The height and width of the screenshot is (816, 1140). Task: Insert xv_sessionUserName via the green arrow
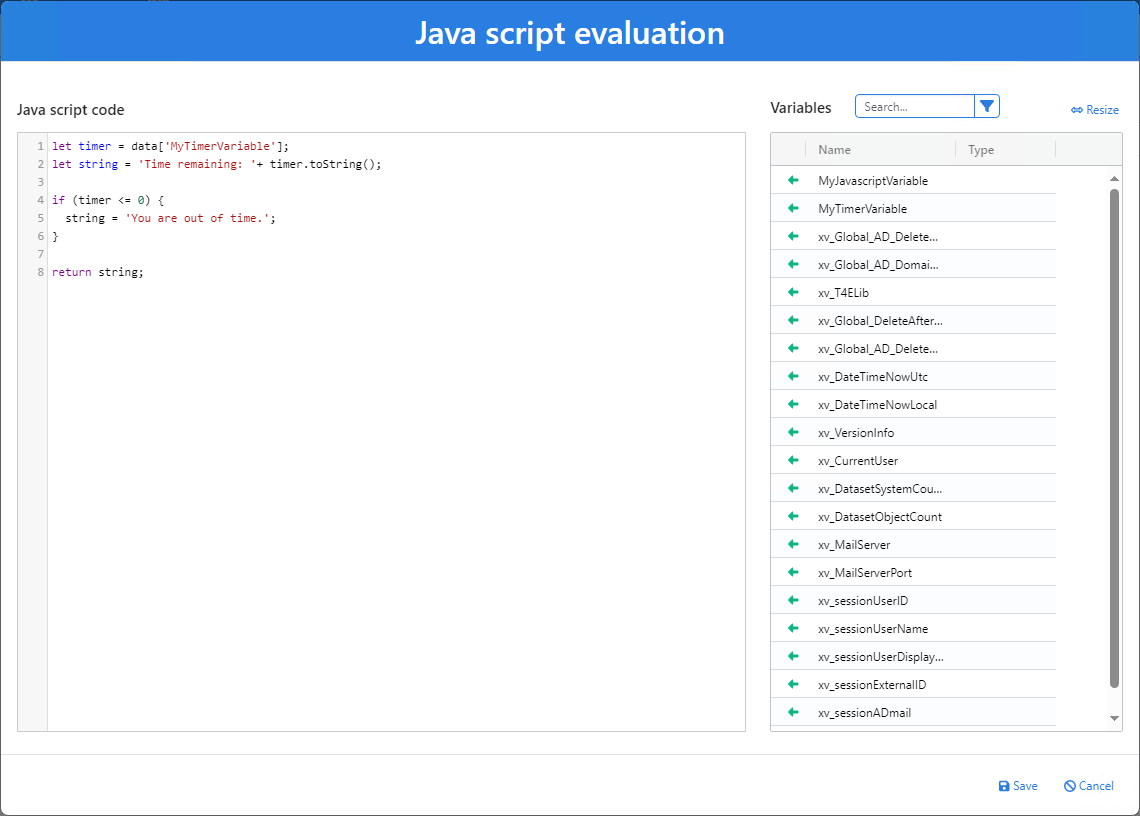(x=795, y=628)
